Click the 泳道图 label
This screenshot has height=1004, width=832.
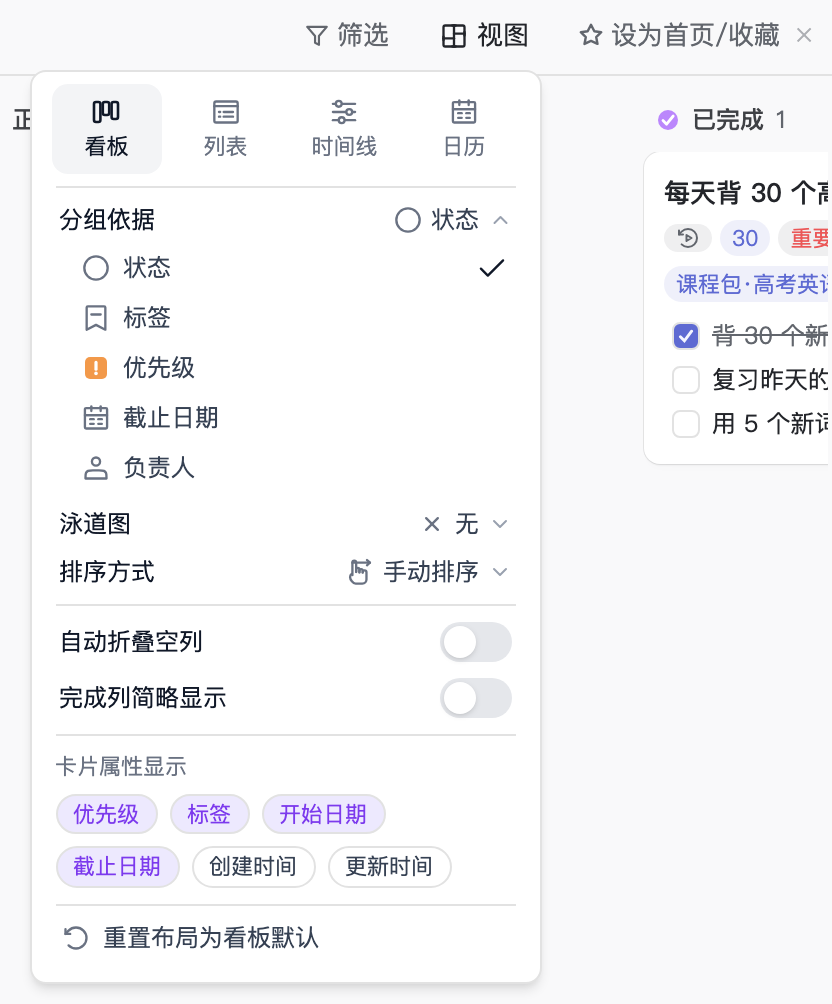pyautogui.click(x=95, y=524)
